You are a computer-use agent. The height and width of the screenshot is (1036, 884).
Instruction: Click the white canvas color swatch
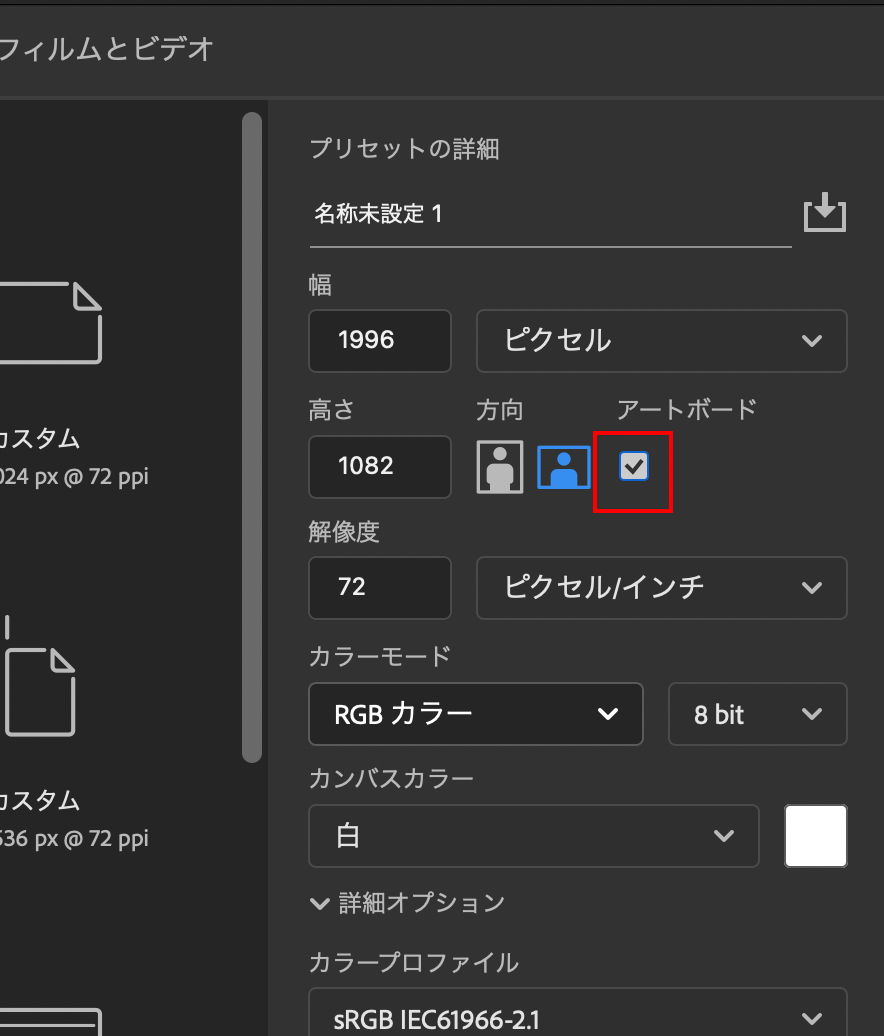point(816,835)
